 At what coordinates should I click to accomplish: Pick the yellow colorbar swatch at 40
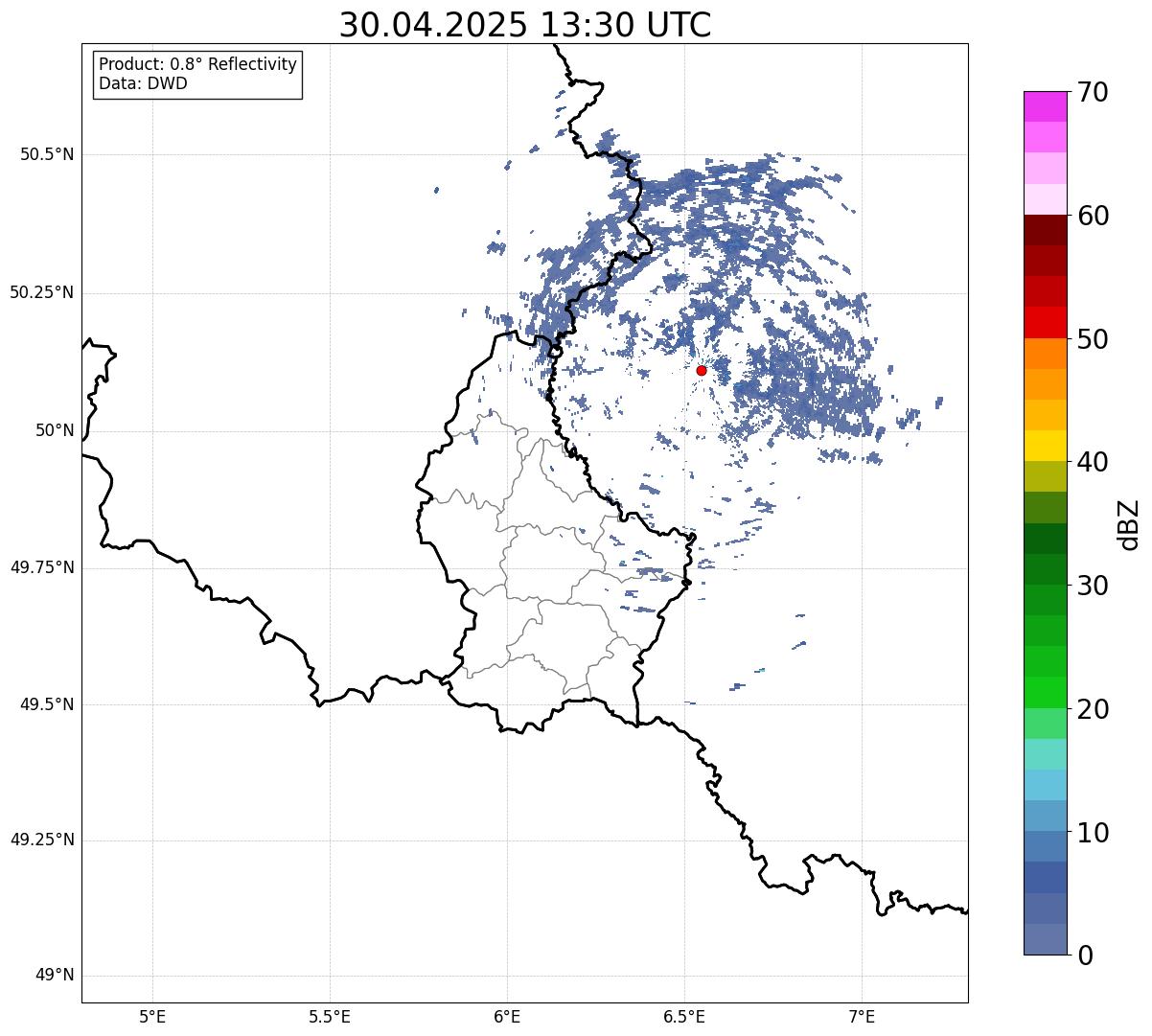pos(1045,446)
